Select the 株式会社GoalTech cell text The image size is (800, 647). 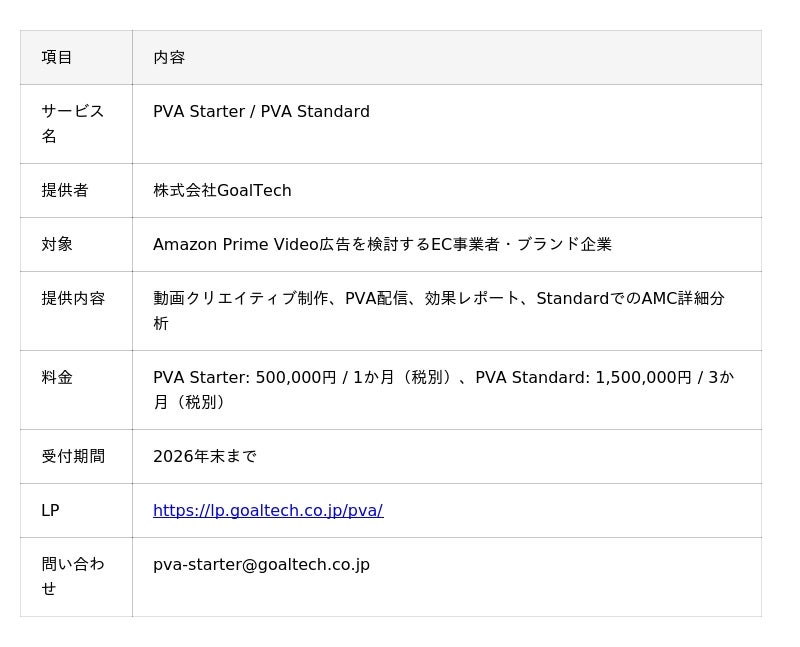tap(222, 190)
